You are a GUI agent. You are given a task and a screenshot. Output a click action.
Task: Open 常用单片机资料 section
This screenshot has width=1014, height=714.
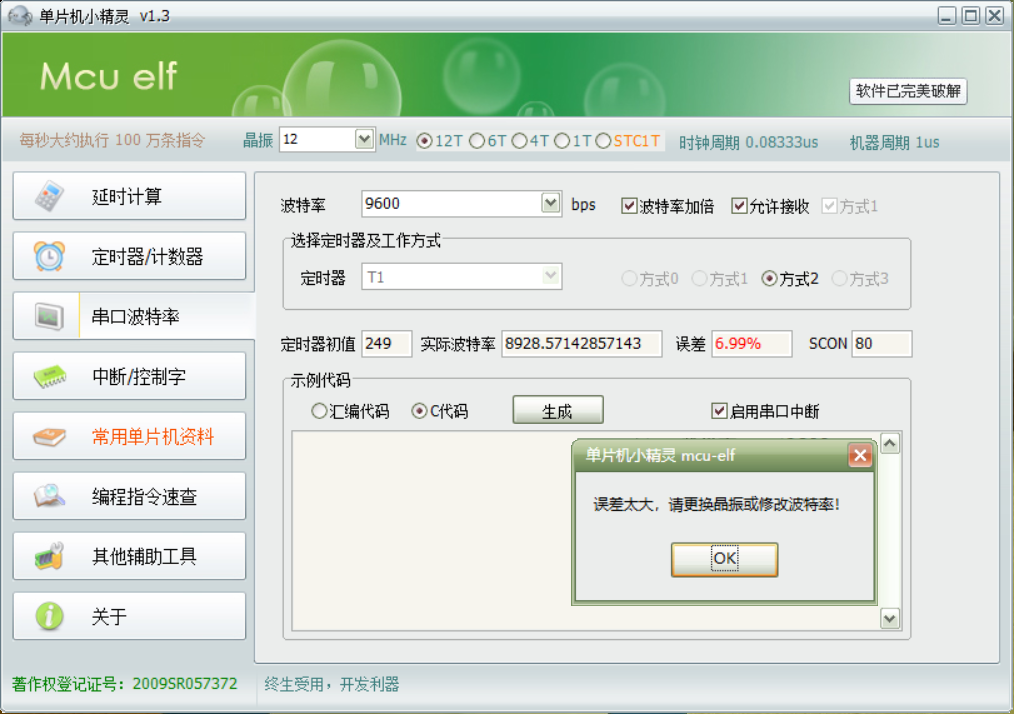129,437
